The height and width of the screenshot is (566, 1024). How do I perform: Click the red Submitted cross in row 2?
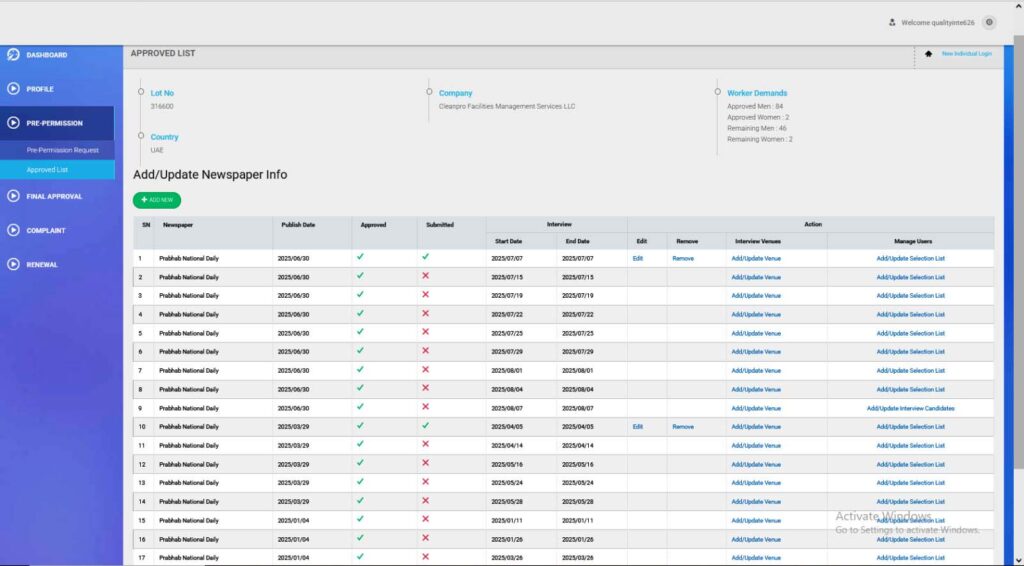(426, 276)
